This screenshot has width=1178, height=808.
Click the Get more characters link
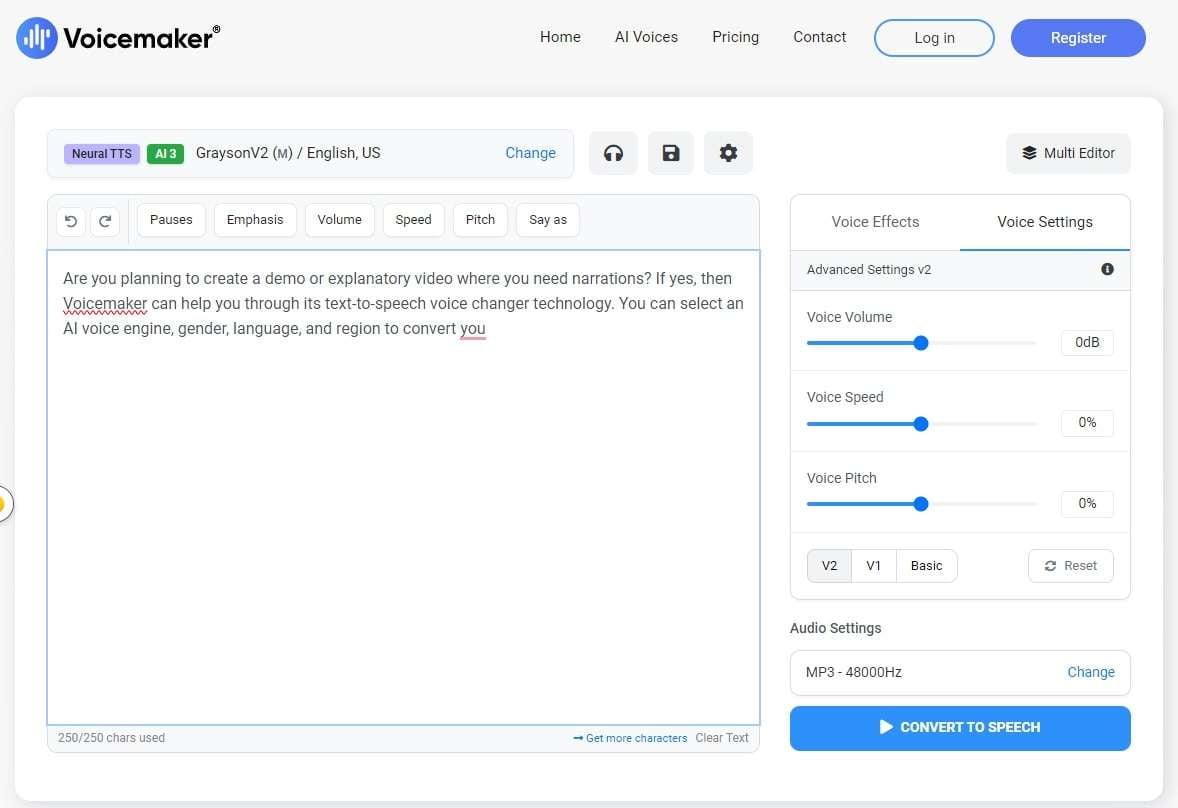630,738
